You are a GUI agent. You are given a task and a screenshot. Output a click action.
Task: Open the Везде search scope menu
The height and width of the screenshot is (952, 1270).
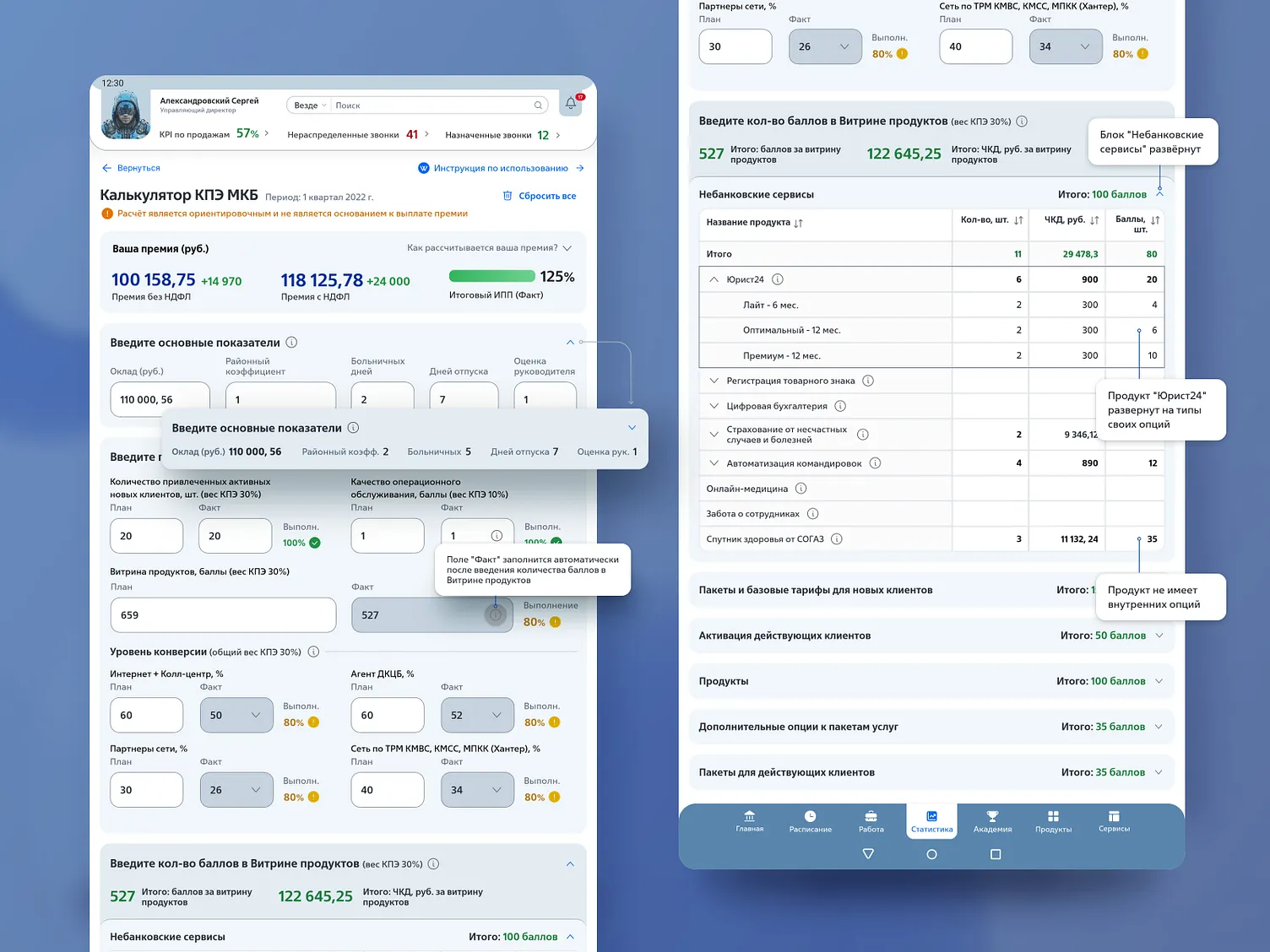[308, 105]
